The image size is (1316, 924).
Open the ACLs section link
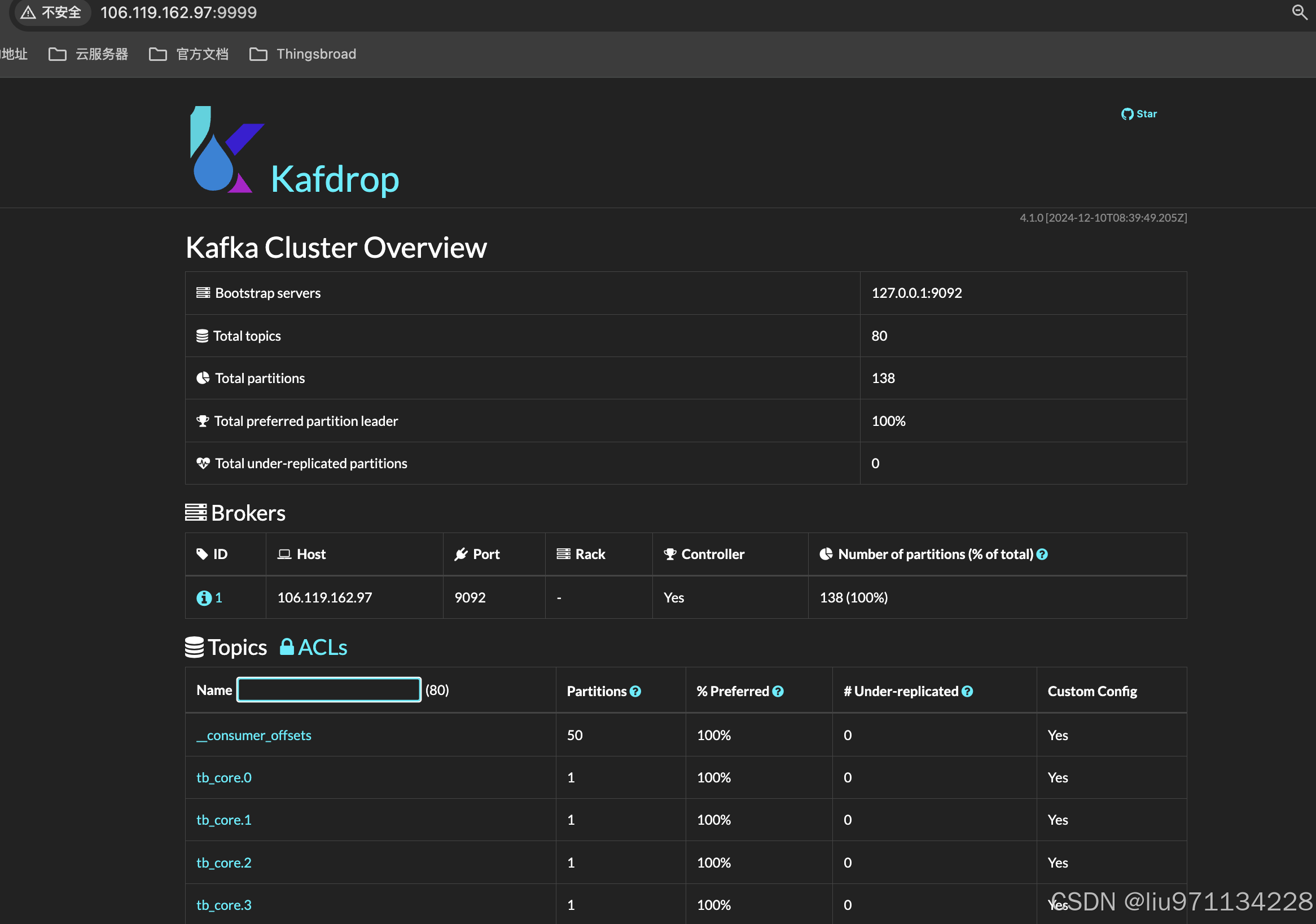[x=322, y=648]
